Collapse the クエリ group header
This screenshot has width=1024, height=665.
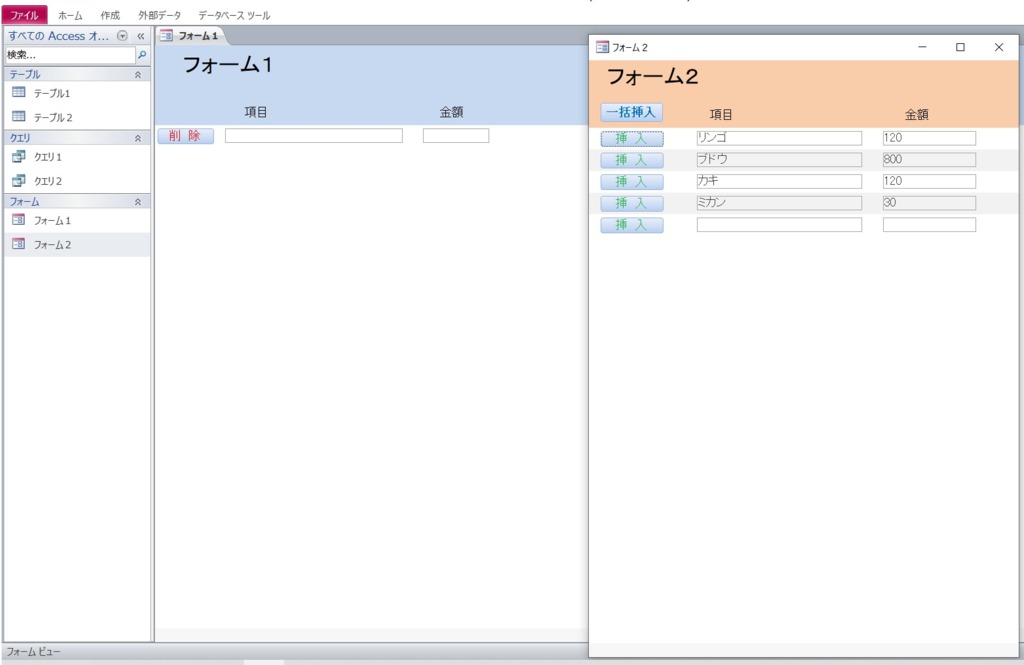(x=138, y=139)
